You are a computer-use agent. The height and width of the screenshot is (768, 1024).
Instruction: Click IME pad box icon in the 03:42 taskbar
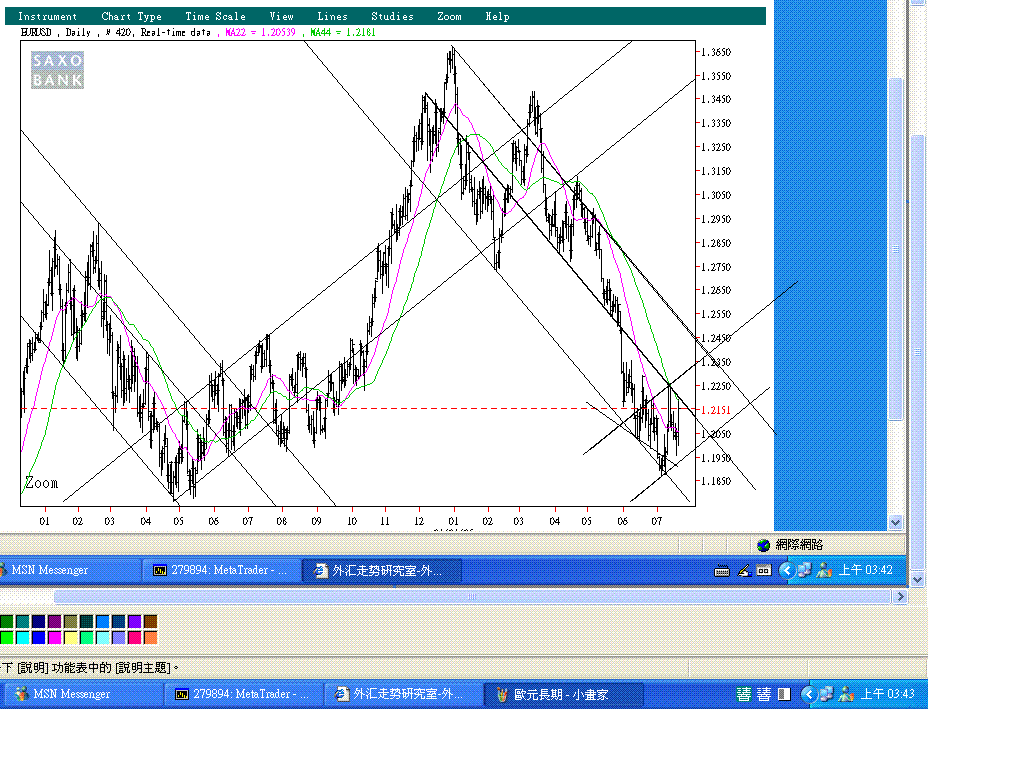(763, 570)
